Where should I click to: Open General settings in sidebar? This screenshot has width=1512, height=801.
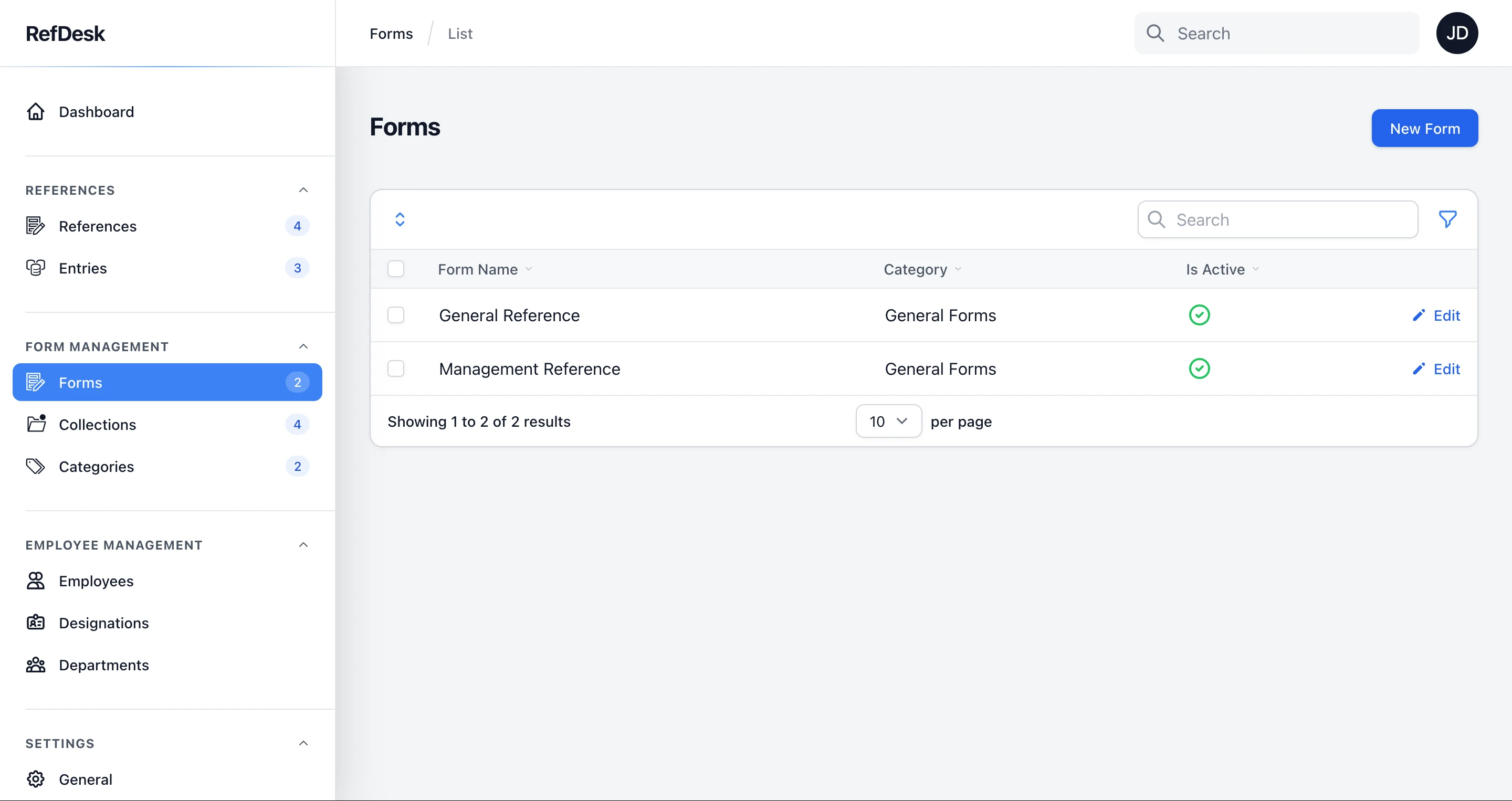167,779
